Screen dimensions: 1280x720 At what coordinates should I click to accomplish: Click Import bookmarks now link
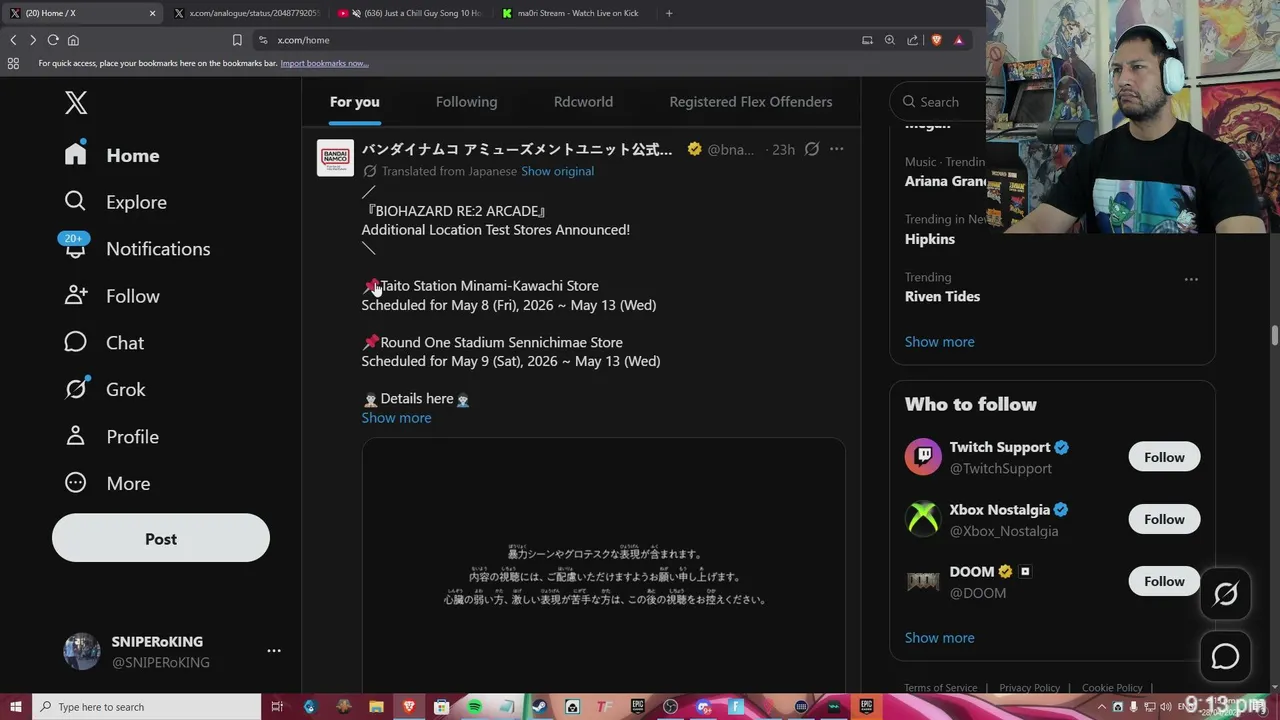pos(324,63)
